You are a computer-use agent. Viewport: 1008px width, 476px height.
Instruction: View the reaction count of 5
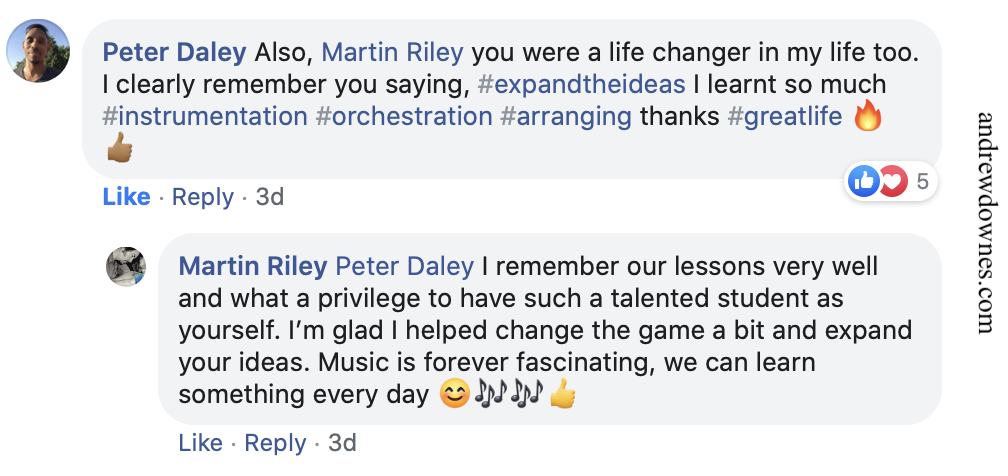[922, 181]
